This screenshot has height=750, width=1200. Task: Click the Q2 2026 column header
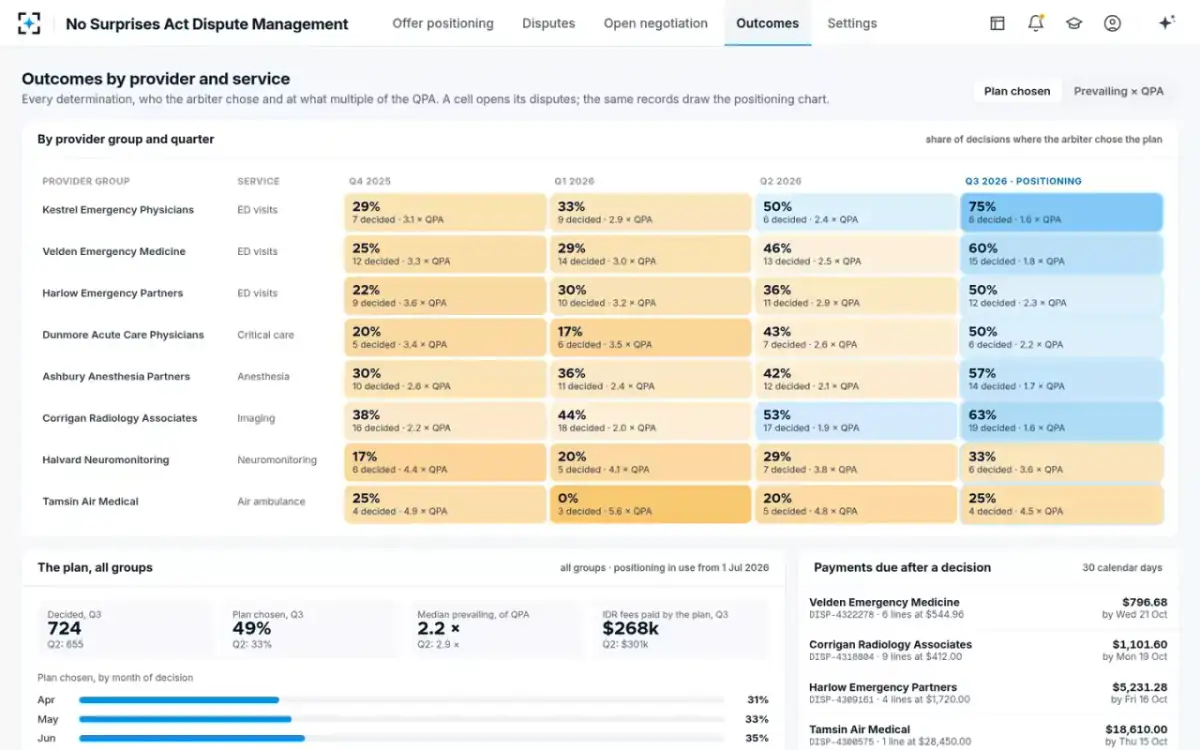pyautogui.click(x=781, y=181)
